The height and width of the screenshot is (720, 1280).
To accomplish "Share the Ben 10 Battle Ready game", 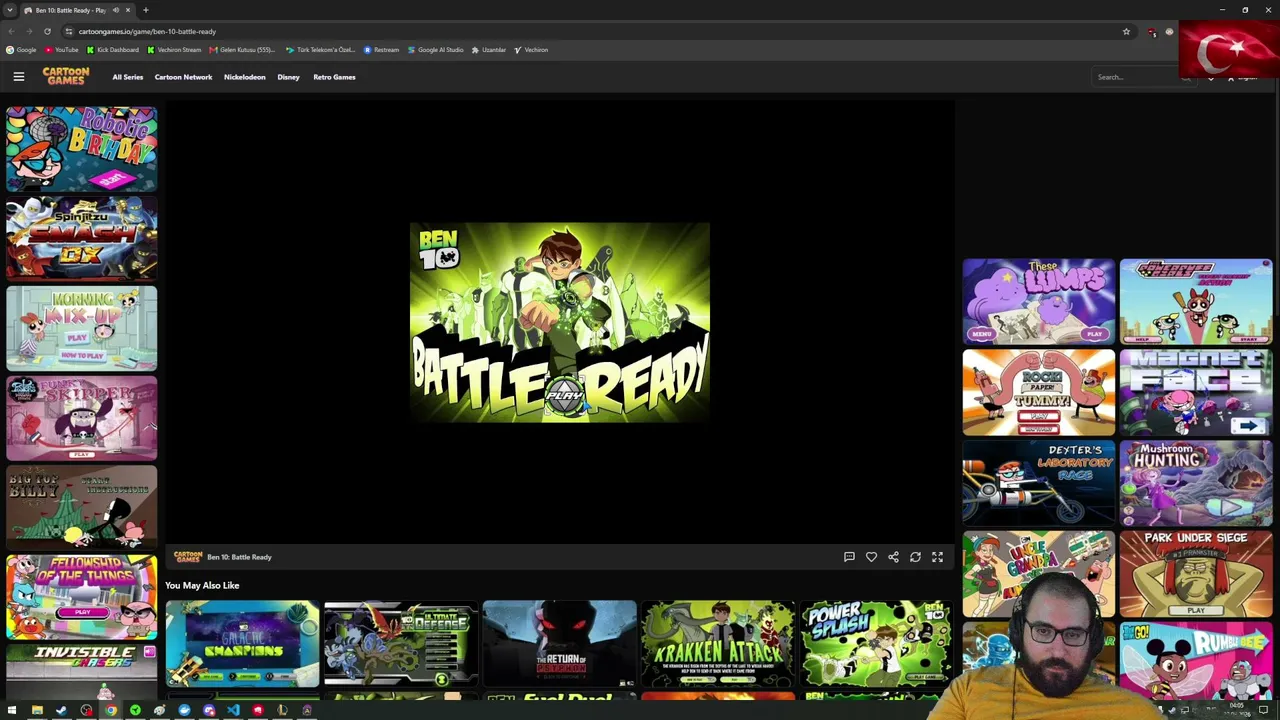I will coord(893,557).
